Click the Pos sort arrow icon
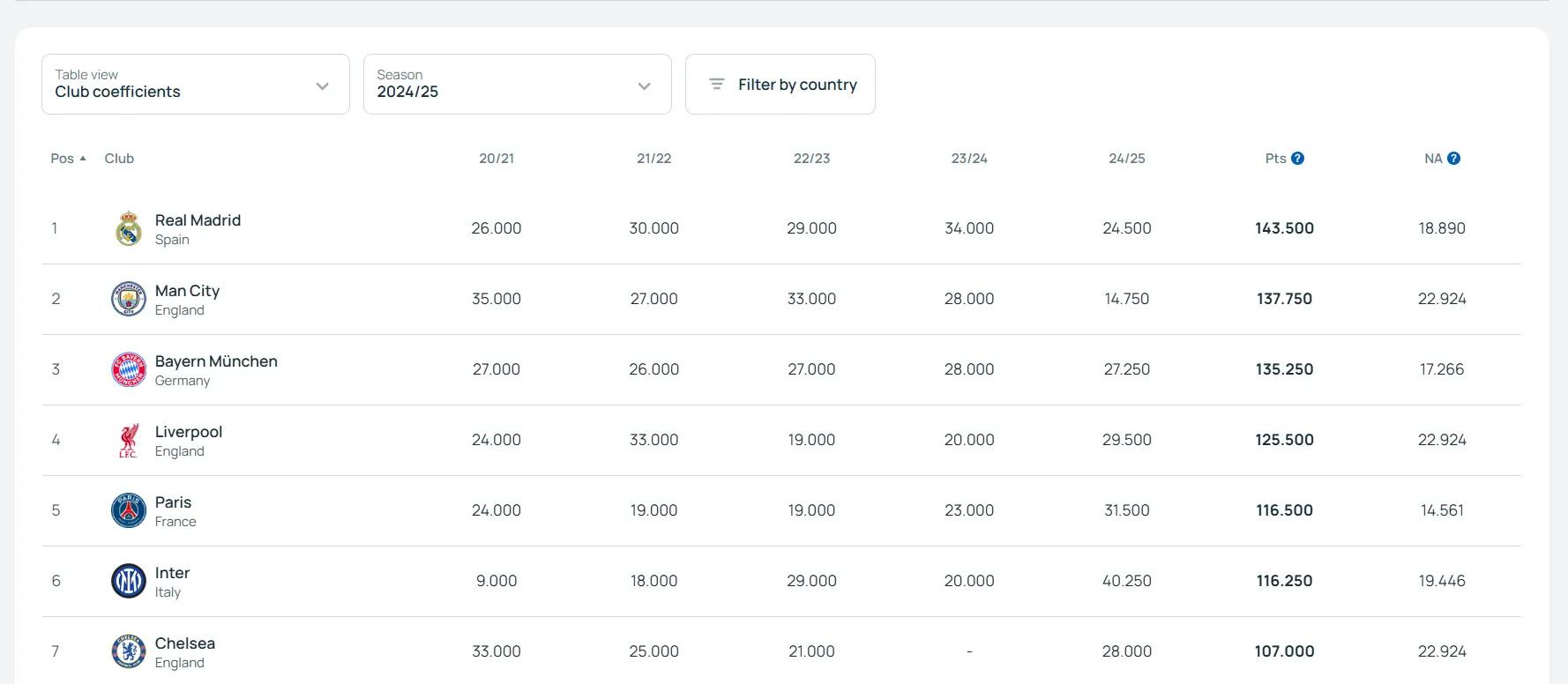The height and width of the screenshot is (684, 1568). (83, 159)
